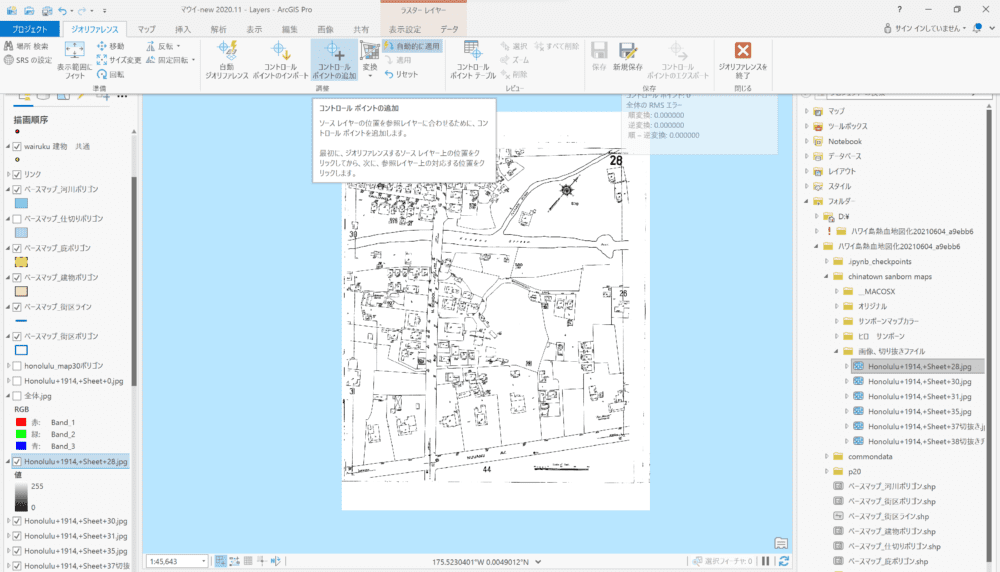Viewport: 1000px width, 572px height.
Task: Click the Undo arrow in quick access toolbar
Action: click(62, 10)
